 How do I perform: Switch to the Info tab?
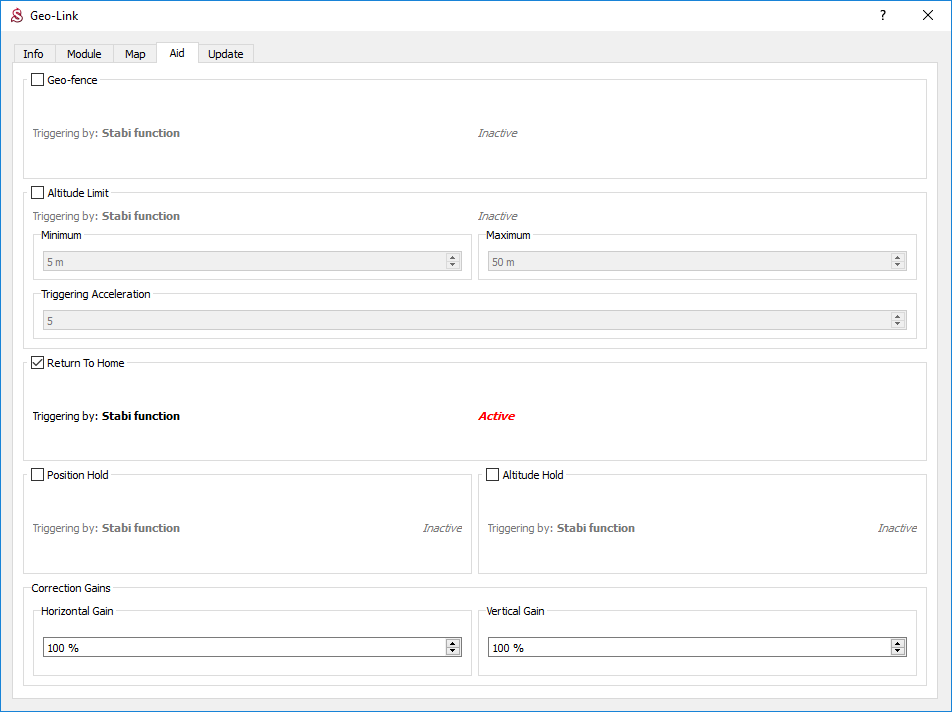tap(33, 54)
